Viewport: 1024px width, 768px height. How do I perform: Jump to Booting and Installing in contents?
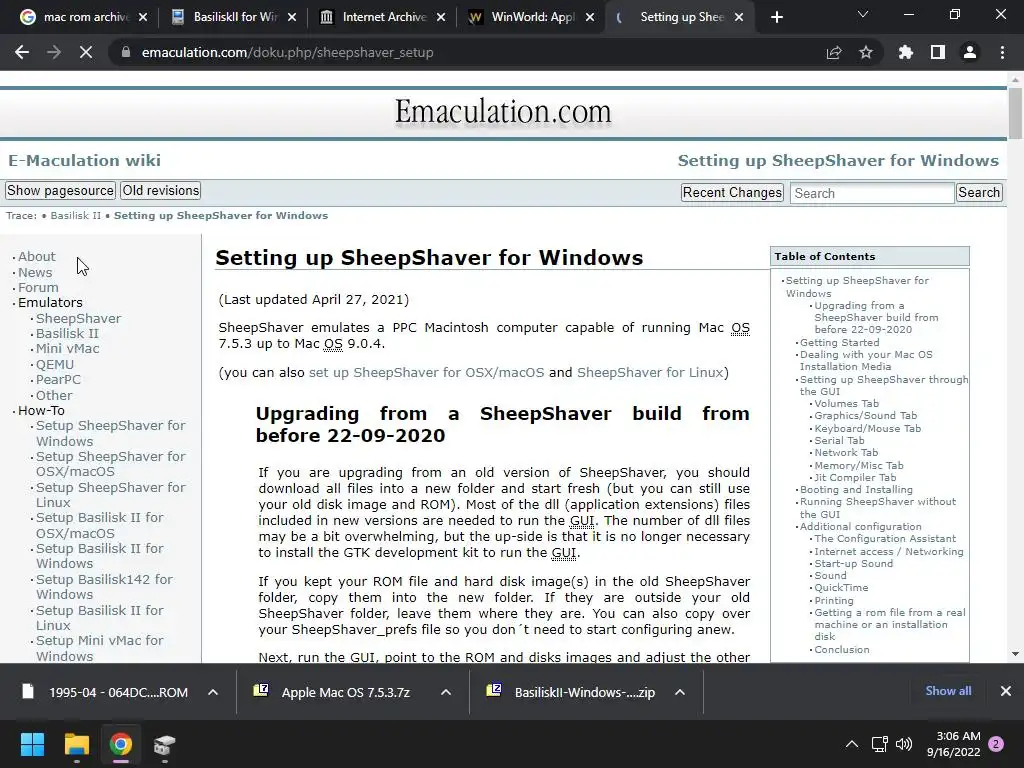pos(856,490)
